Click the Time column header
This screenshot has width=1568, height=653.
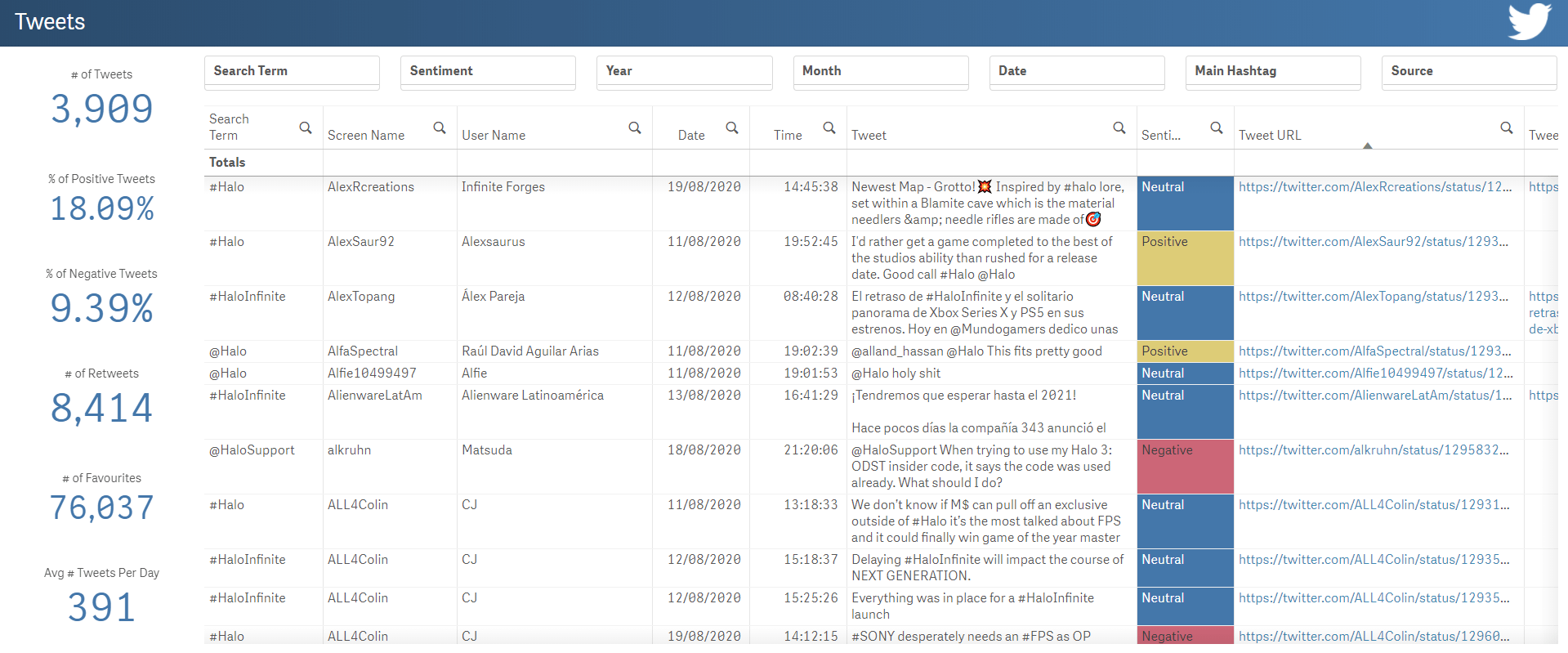click(788, 136)
